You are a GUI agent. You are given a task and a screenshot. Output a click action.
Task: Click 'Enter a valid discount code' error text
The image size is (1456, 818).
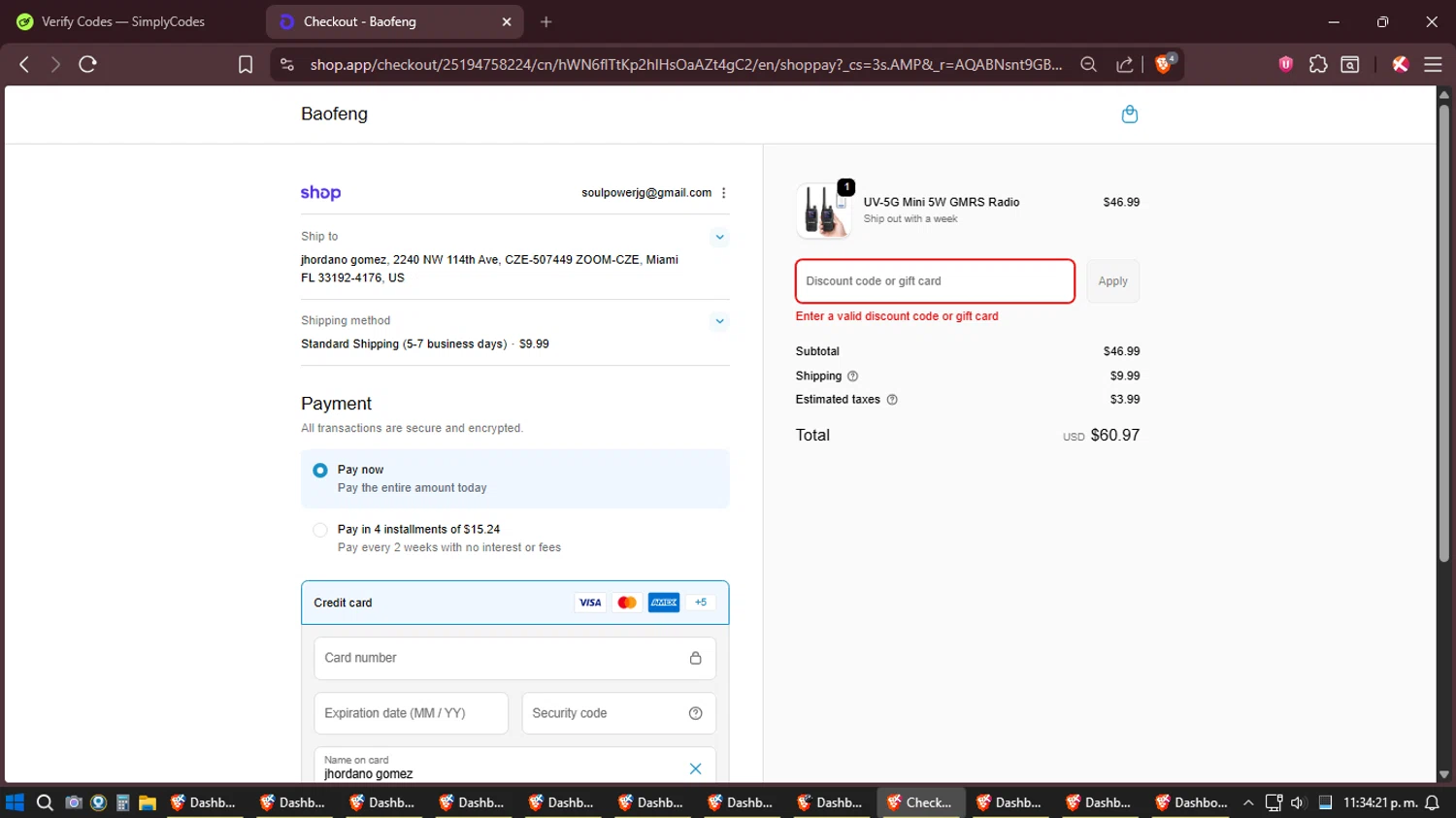[x=897, y=316]
